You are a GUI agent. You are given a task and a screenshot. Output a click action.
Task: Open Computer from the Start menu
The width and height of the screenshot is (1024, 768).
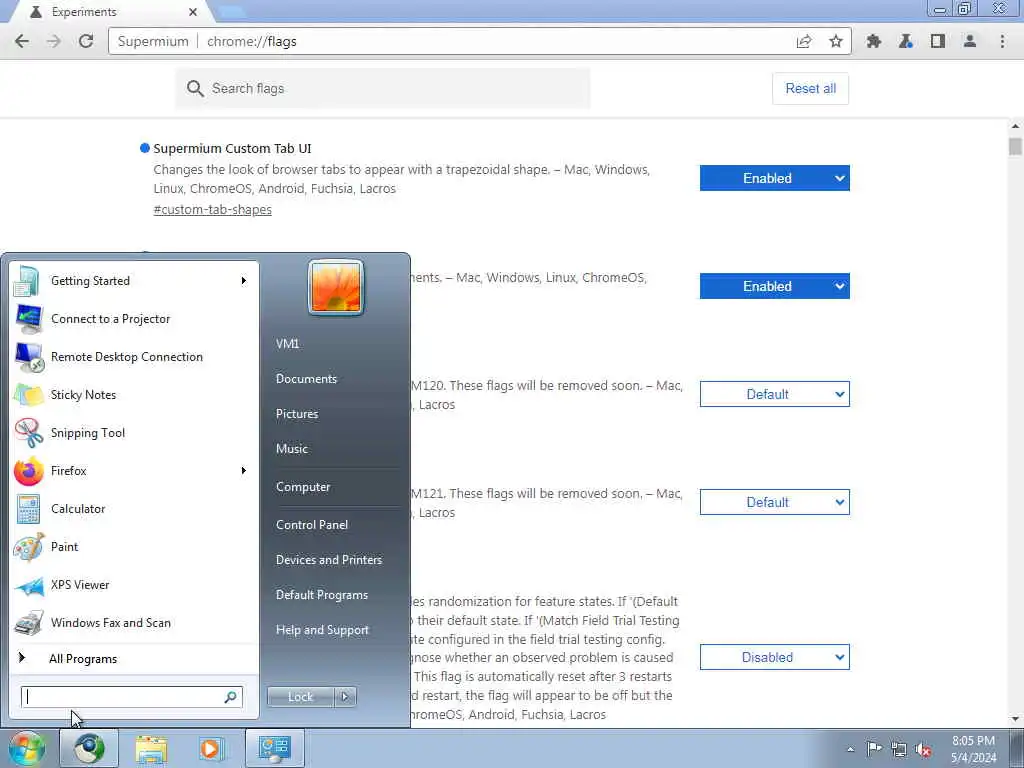tap(303, 487)
